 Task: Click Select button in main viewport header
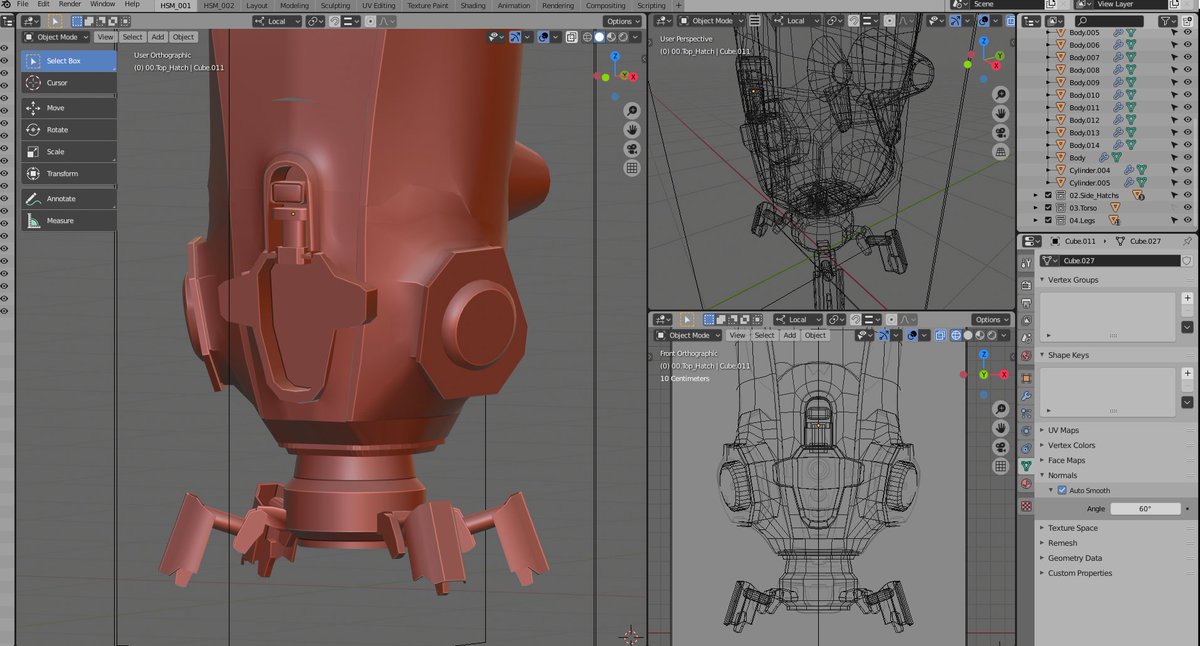pos(132,37)
